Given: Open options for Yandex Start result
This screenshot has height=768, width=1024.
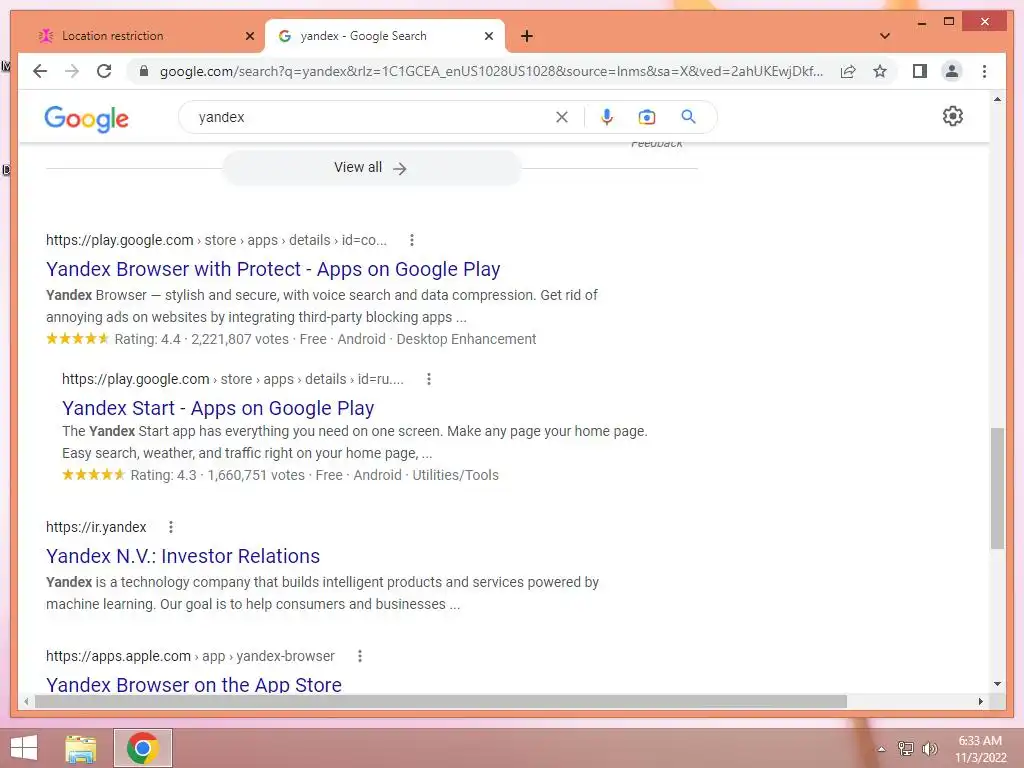Looking at the screenshot, I should pyautogui.click(x=428, y=379).
